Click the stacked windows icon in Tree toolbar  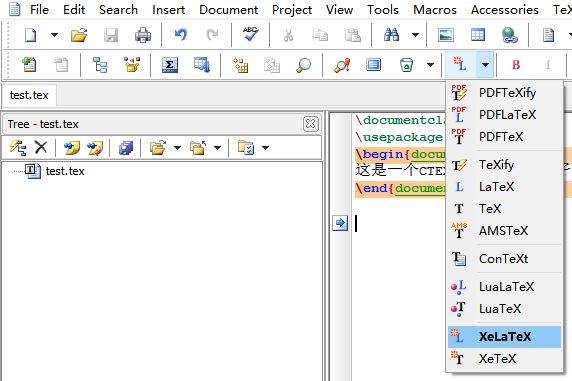coord(126,148)
